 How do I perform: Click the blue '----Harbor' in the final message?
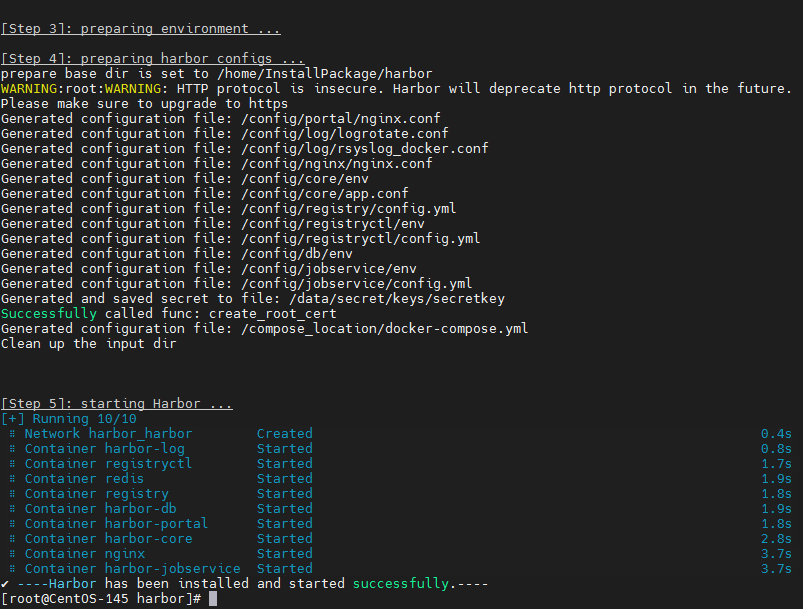pos(57,583)
